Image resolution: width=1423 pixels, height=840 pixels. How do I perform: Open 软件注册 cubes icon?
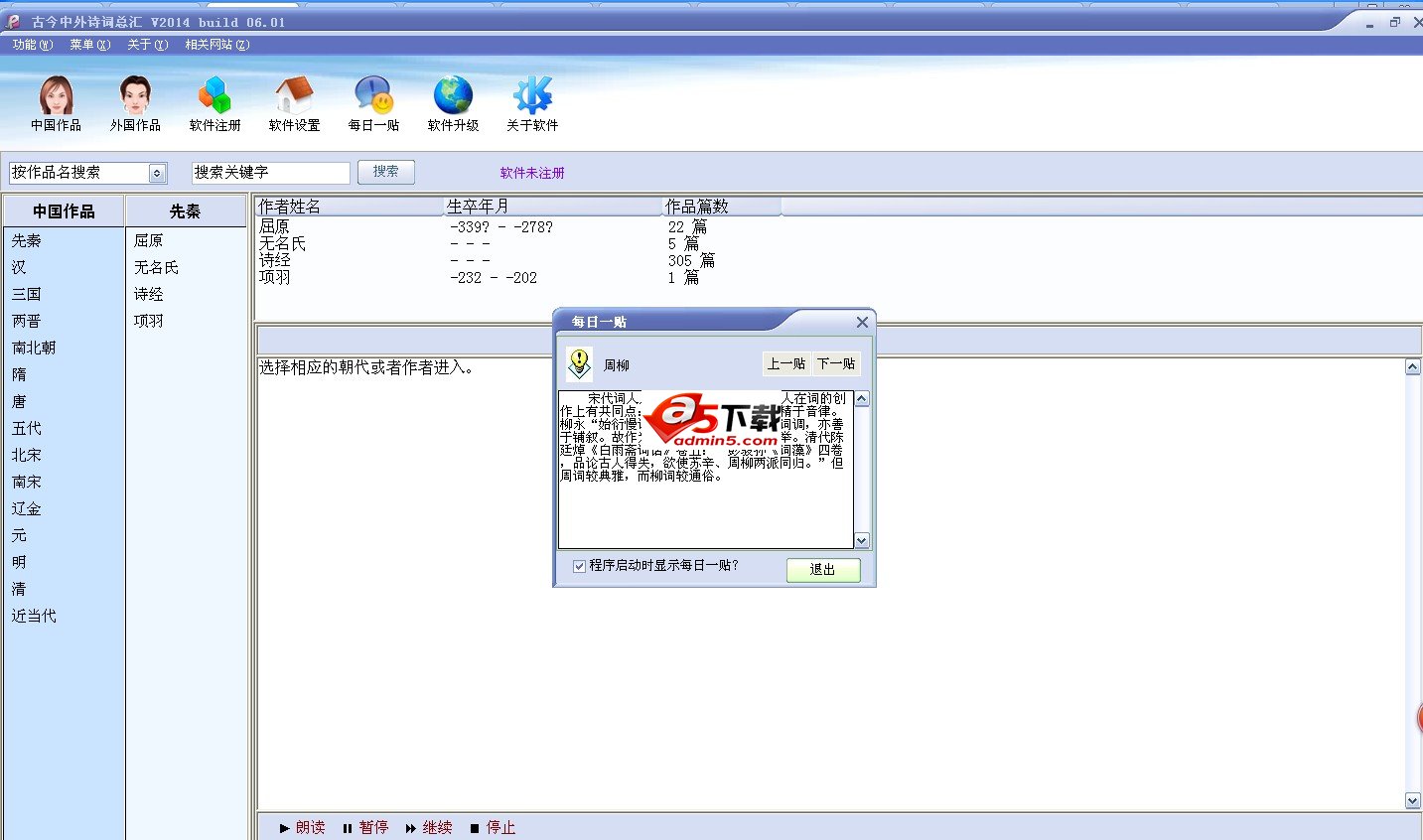pyautogui.click(x=214, y=103)
